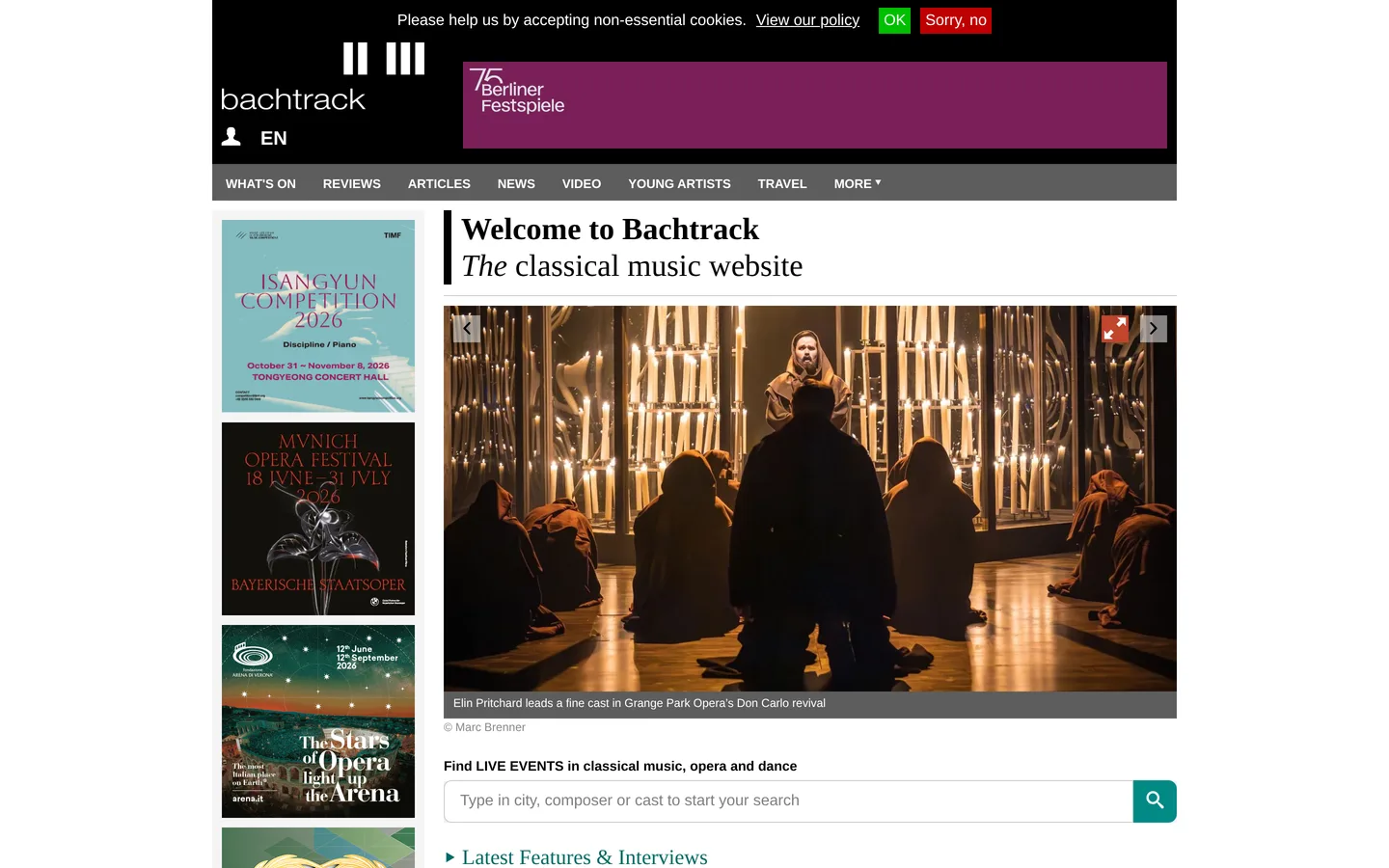This screenshot has height=868, width=1389.
Task: Open the Munich Opera Festival ad
Action: (x=318, y=519)
